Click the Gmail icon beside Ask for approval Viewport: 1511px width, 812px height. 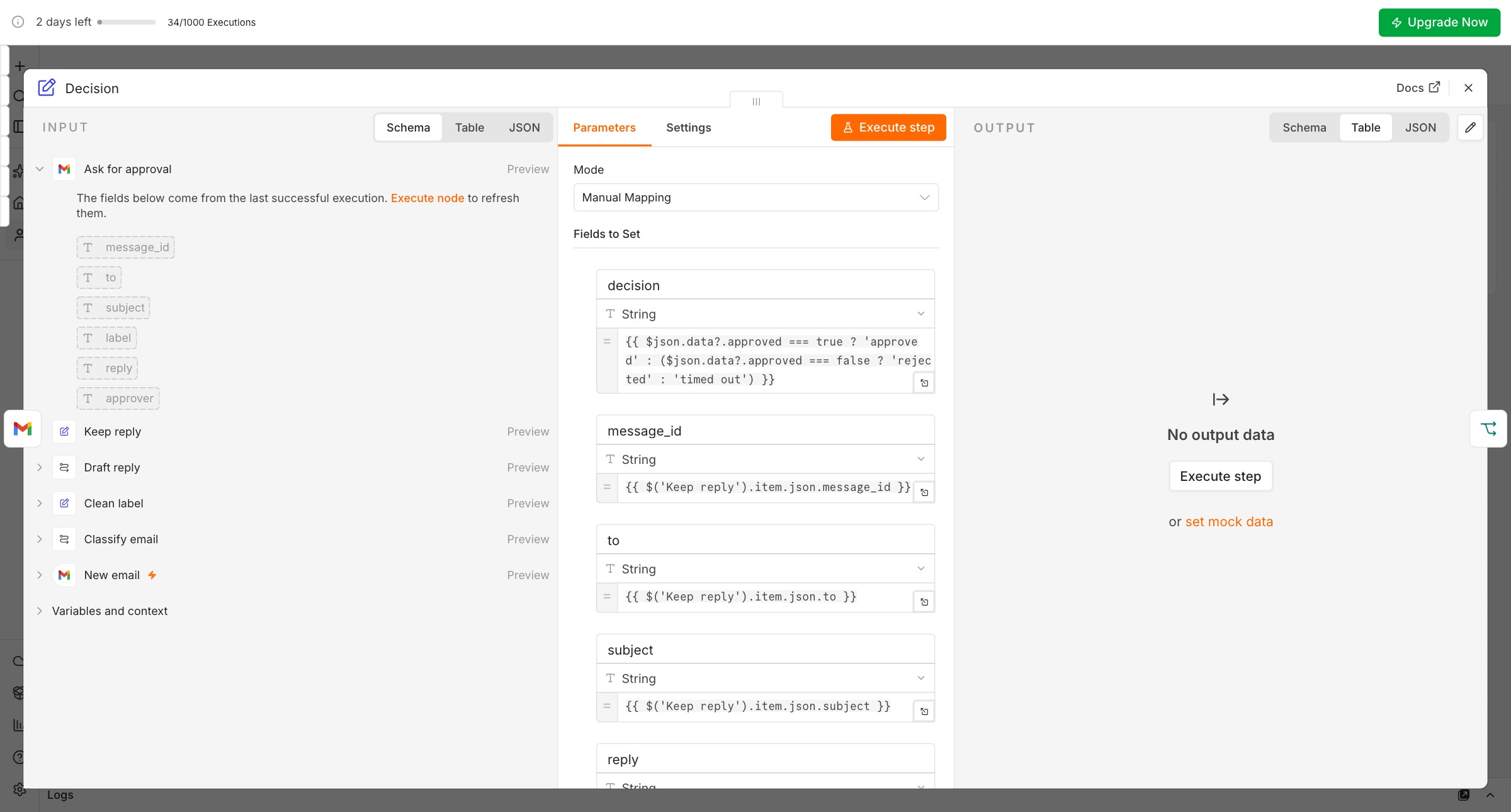tap(64, 169)
